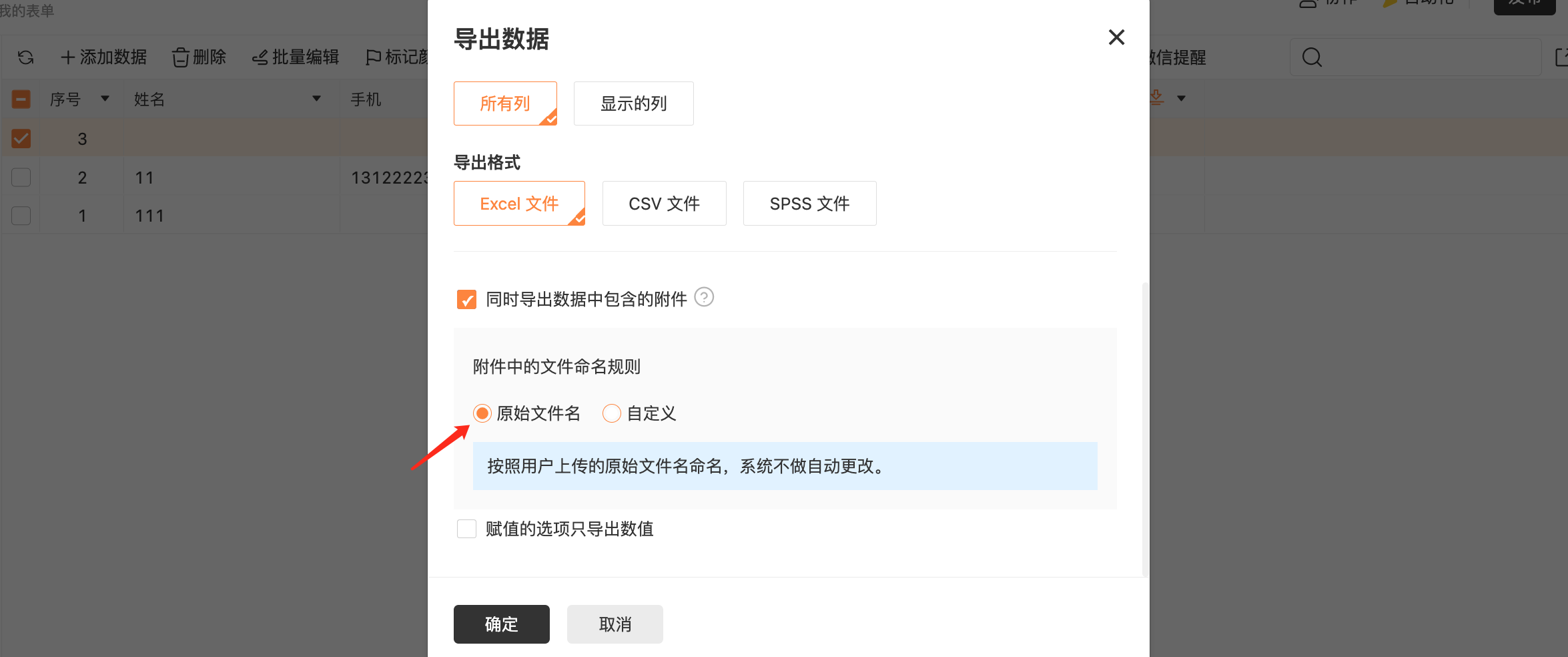The height and width of the screenshot is (657, 1568).
Task: Uncheck export attachments checkbox
Action: tap(466, 299)
